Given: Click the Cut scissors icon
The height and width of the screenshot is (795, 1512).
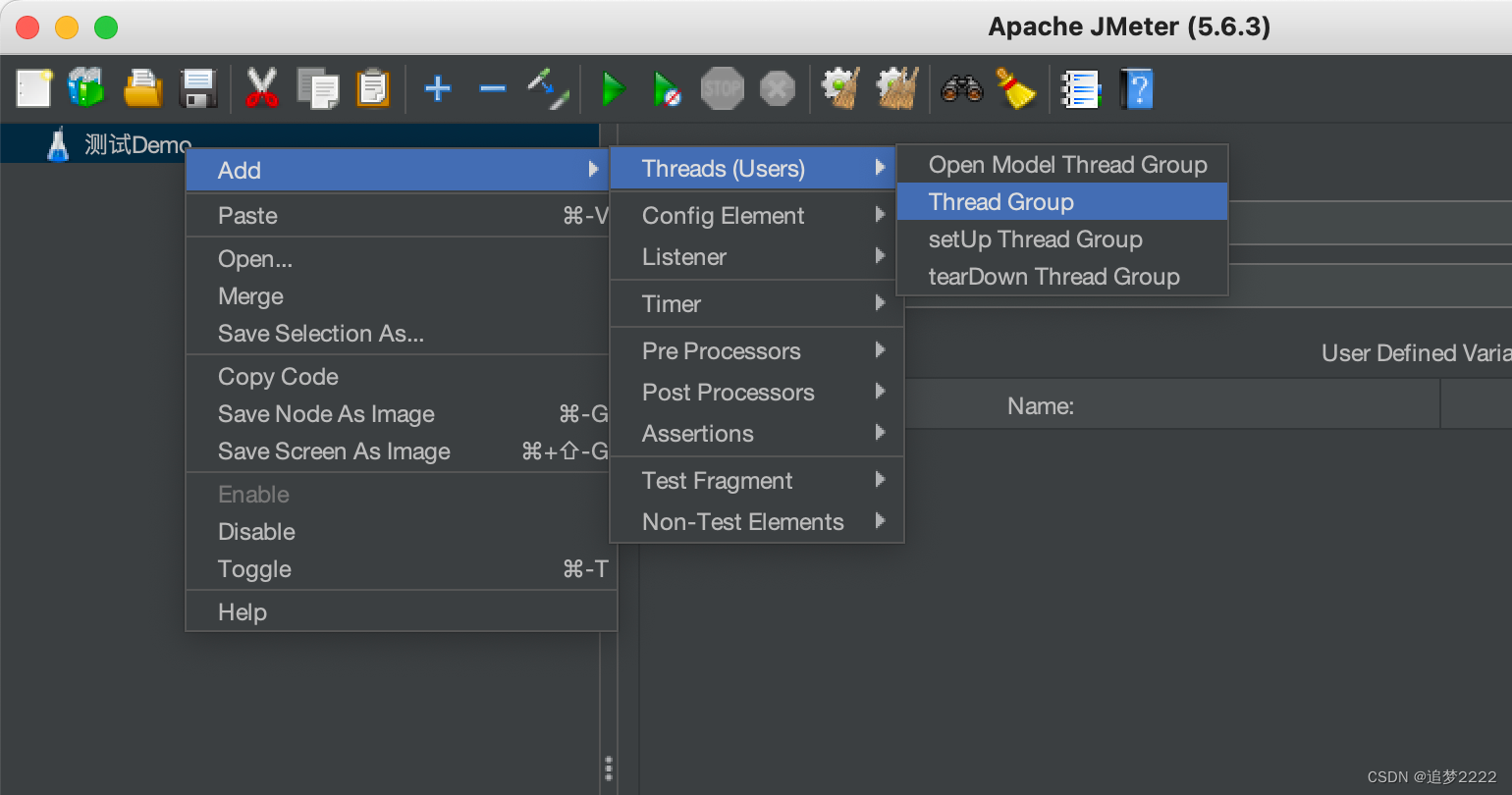Looking at the screenshot, I should click(261, 88).
